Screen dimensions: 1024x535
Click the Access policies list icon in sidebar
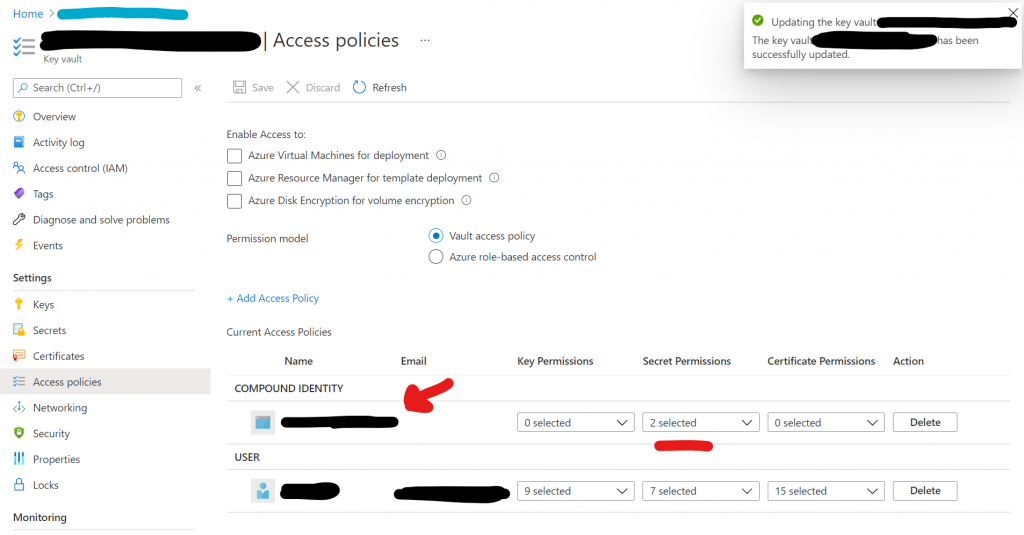(x=19, y=381)
